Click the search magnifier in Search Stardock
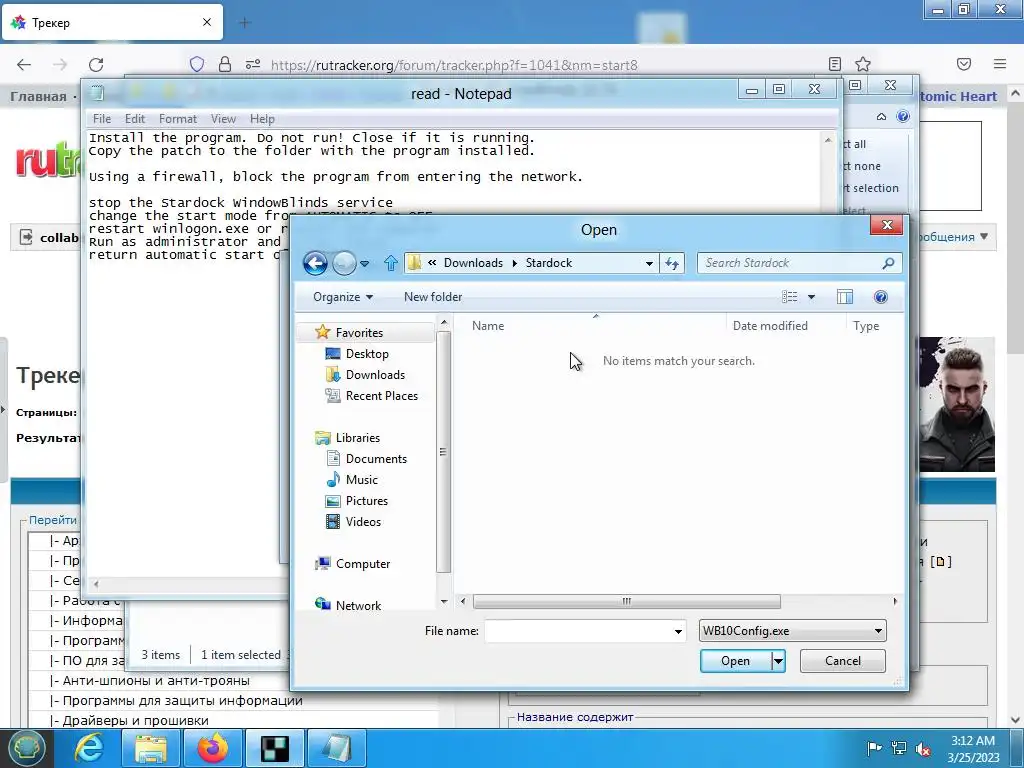This screenshot has height=768, width=1024. coord(888,263)
